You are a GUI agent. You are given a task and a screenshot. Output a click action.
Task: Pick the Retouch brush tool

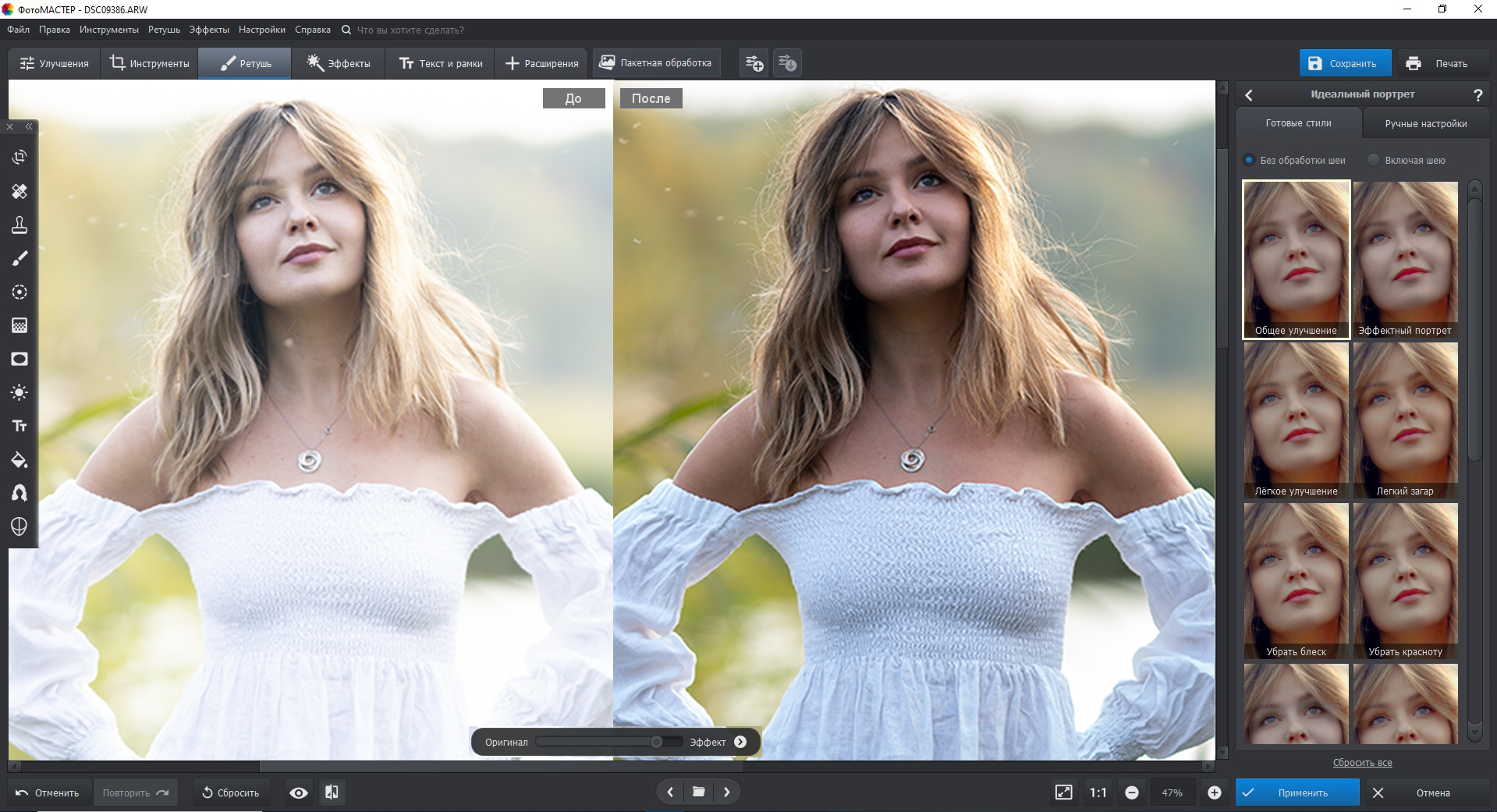click(20, 258)
